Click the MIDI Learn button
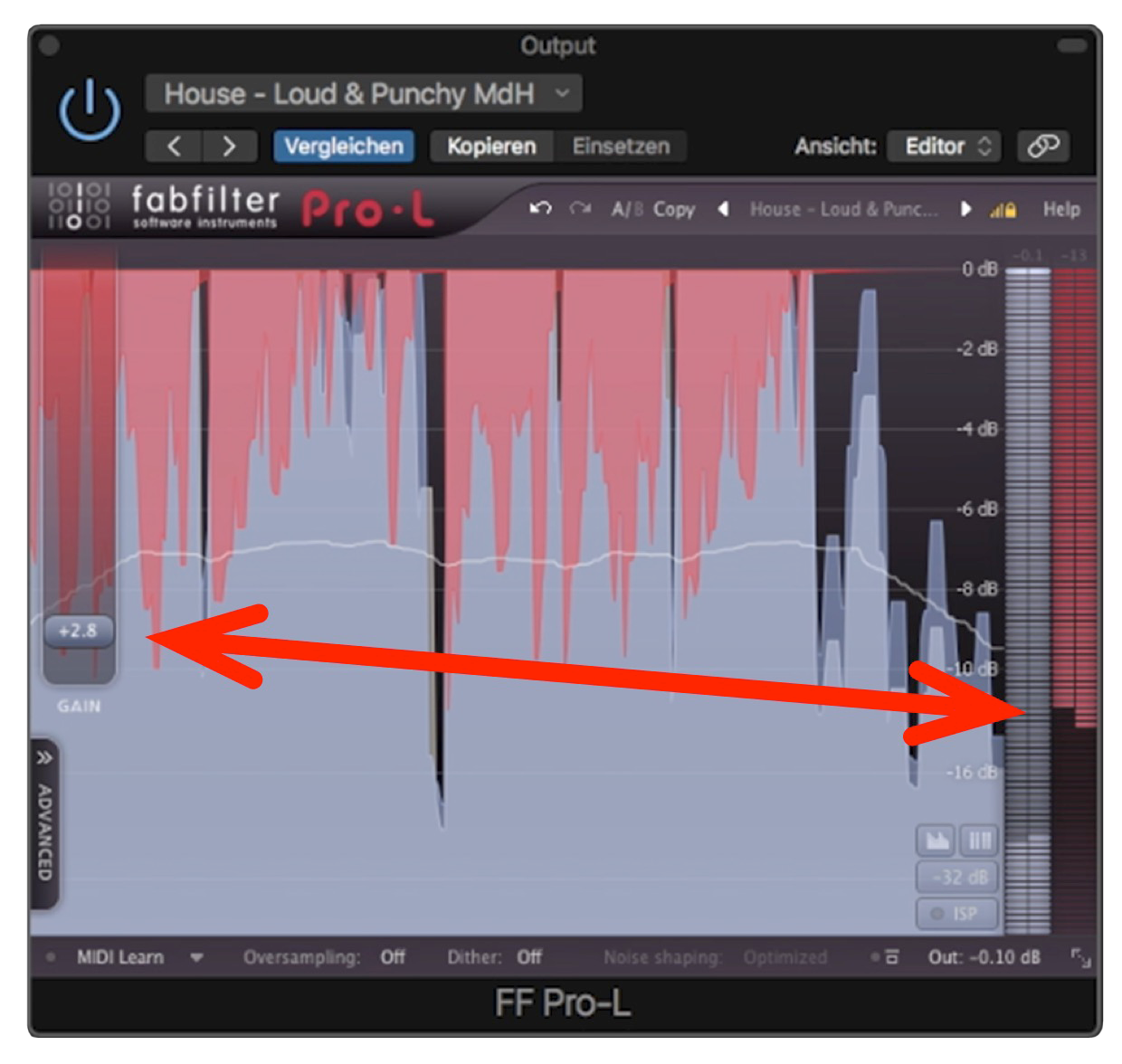The height and width of the screenshot is (1064, 1122). point(120,957)
